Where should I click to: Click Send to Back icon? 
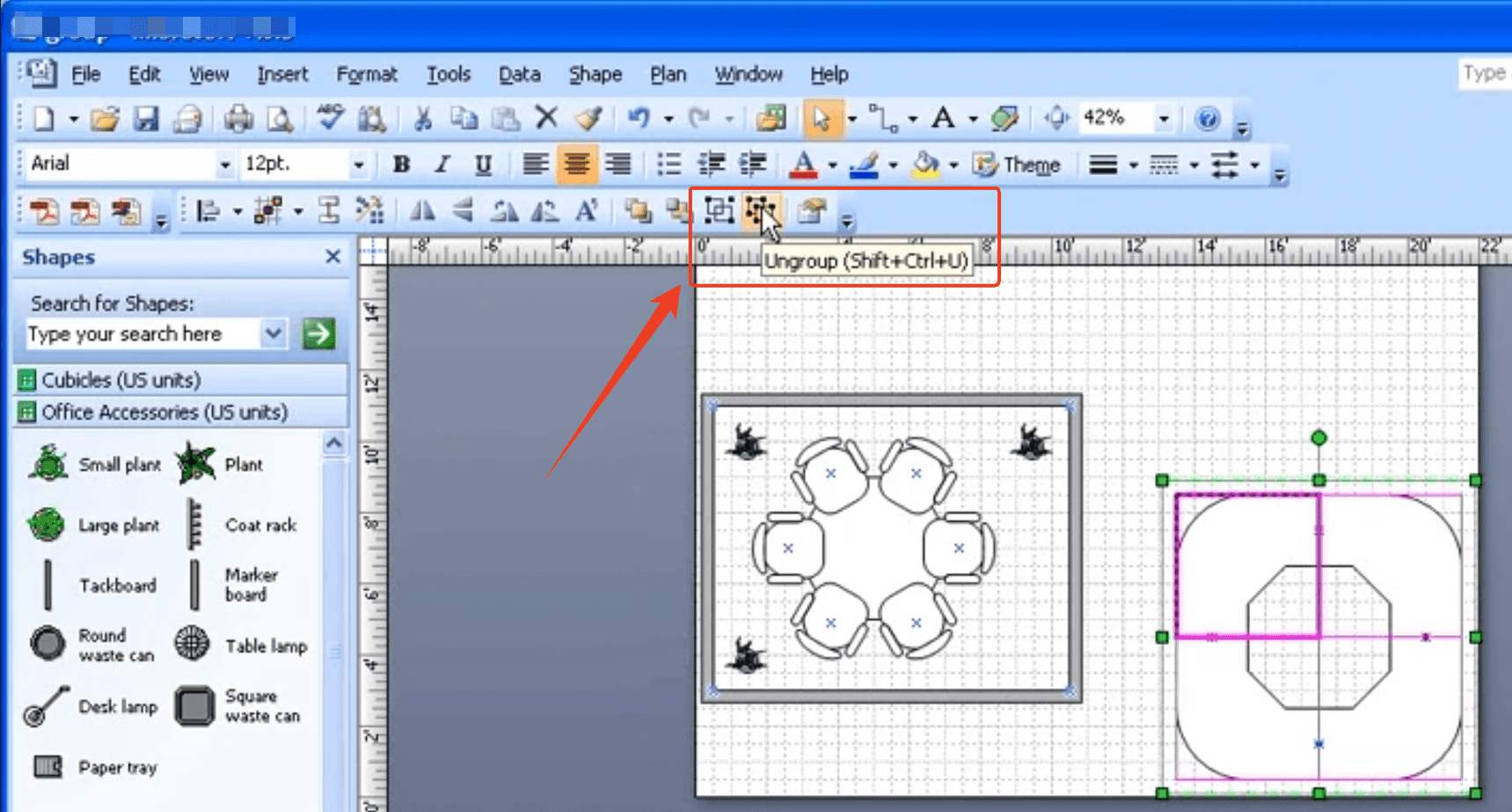pyautogui.click(x=677, y=211)
